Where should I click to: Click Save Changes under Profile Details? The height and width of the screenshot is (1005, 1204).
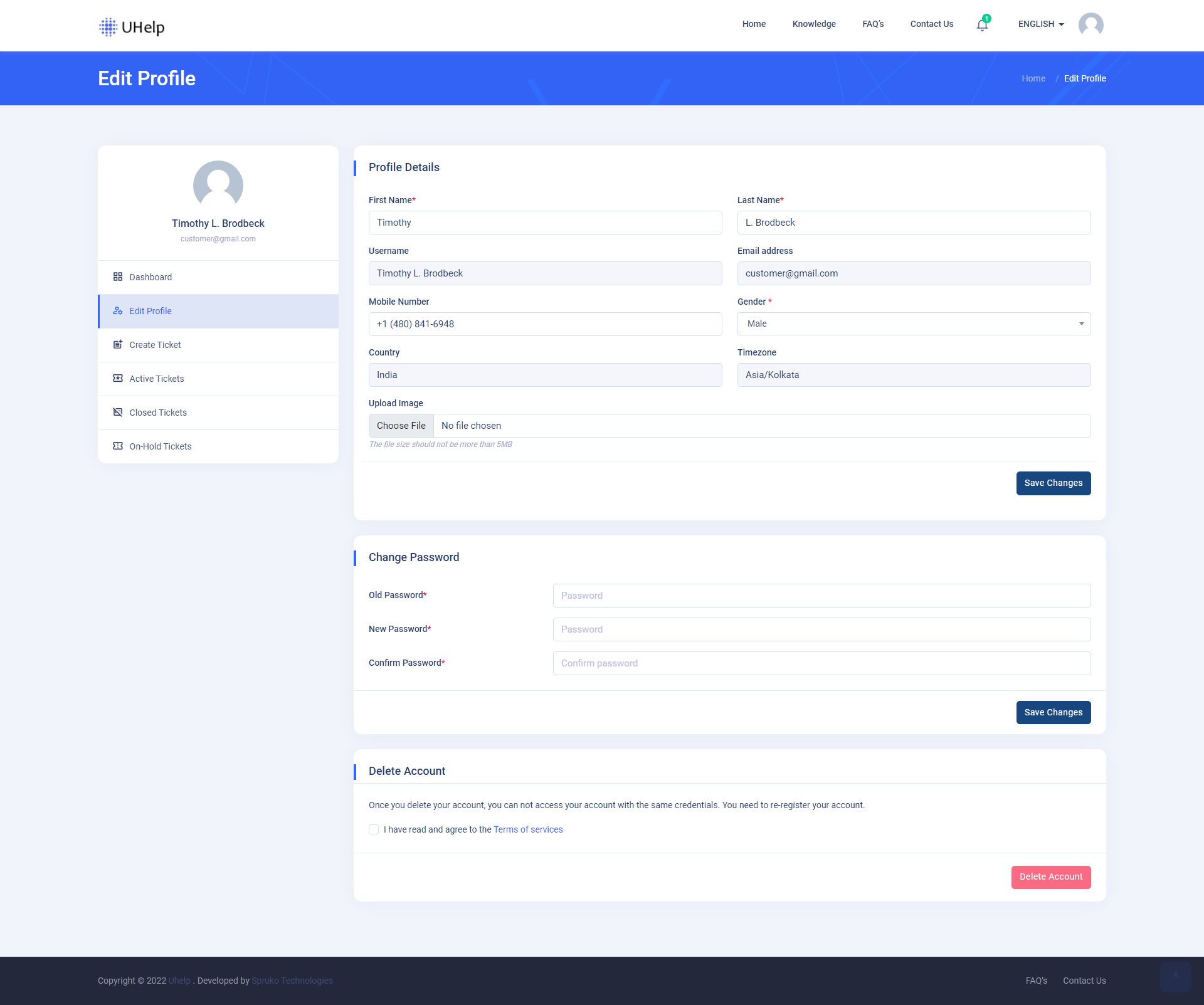pyautogui.click(x=1053, y=483)
